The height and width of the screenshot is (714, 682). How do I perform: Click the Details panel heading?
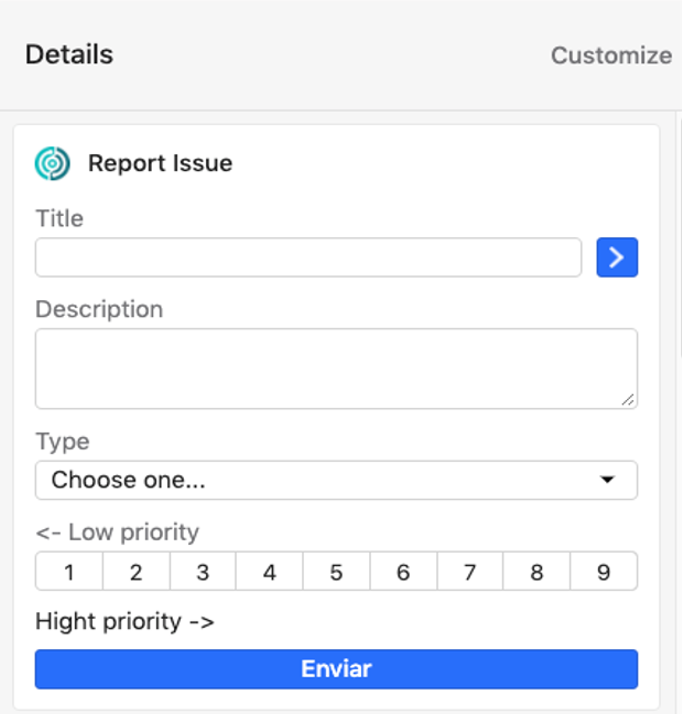[x=69, y=54]
